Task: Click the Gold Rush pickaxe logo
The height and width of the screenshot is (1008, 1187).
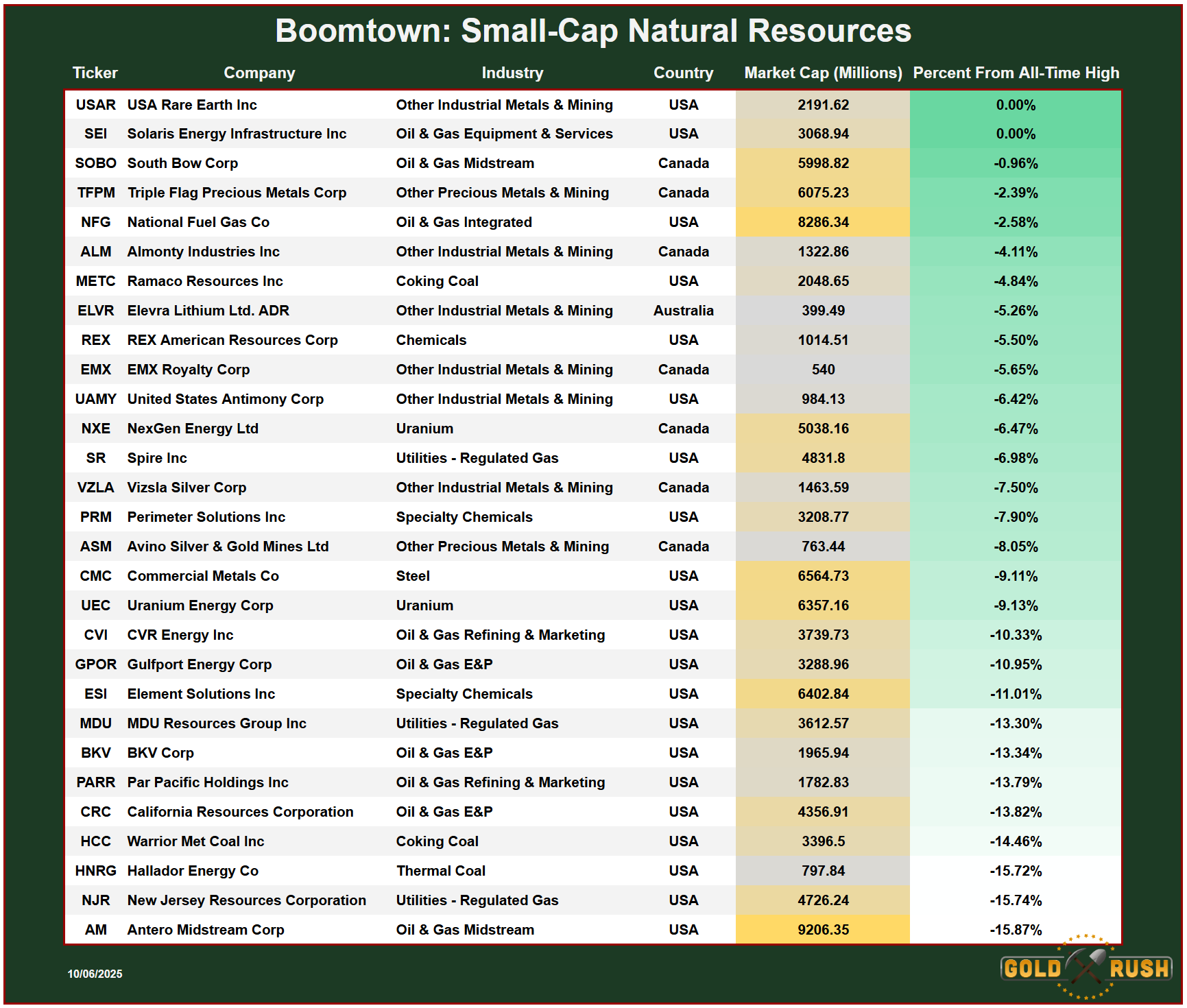Action: click(x=1086, y=967)
